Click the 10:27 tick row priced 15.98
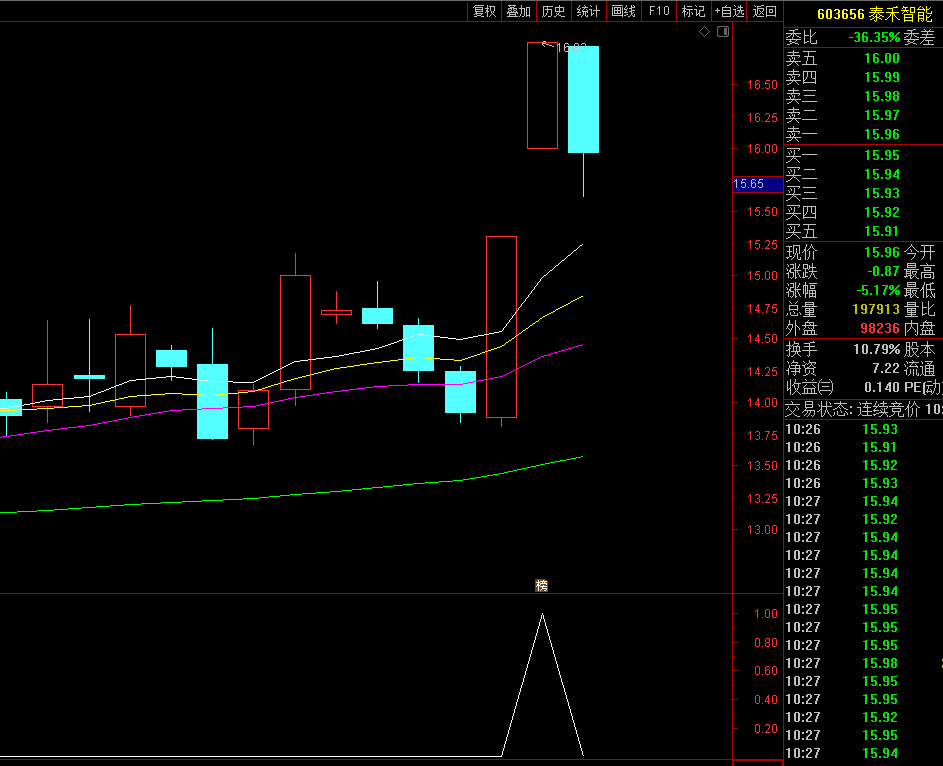The width and height of the screenshot is (943, 766). (864, 663)
